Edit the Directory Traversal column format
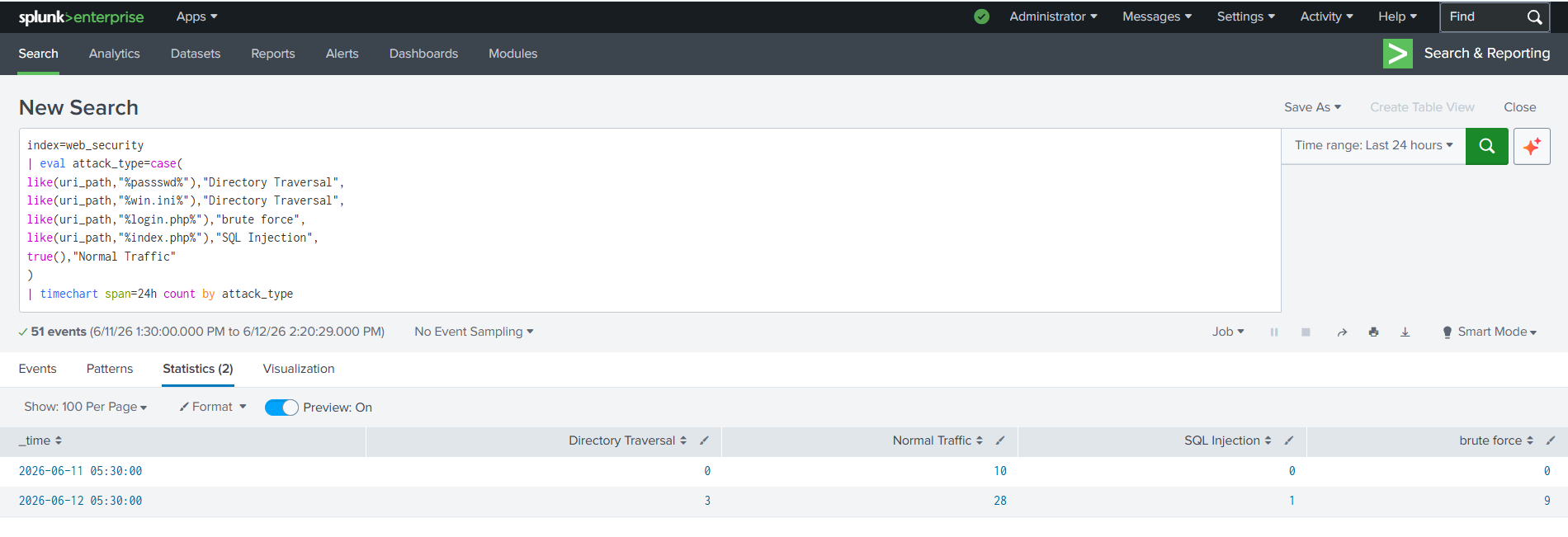This screenshot has width=1568, height=537. [704, 440]
